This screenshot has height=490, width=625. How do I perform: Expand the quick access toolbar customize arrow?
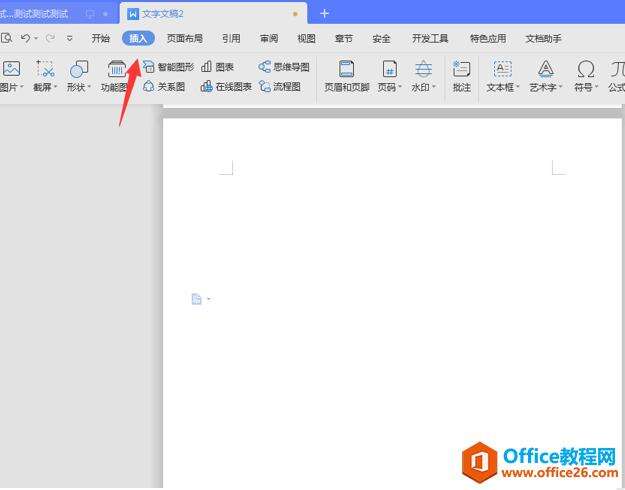point(69,39)
